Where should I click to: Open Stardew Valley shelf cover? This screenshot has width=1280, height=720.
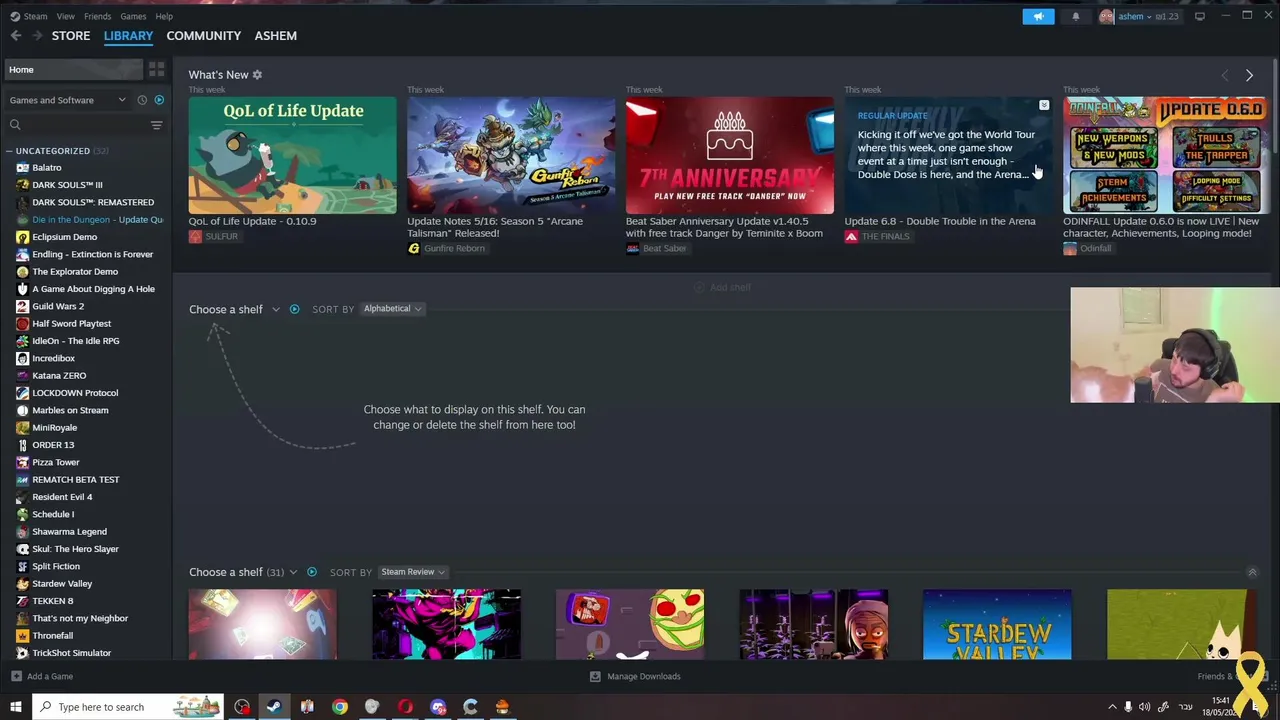(x=997, y=625)
